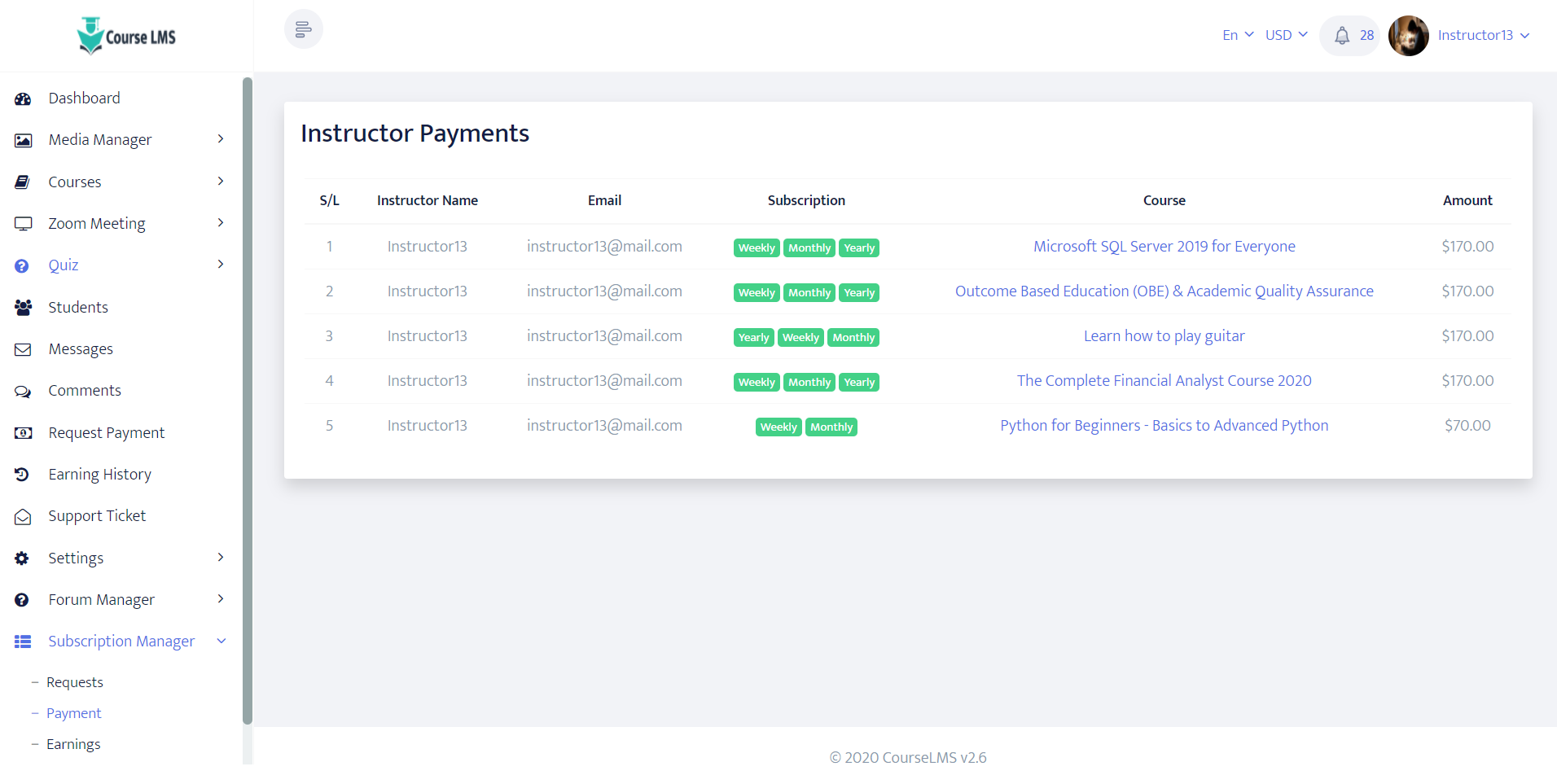
Task: Click Yearly badge in guitar course row
Action: click(x=754, y=337)
